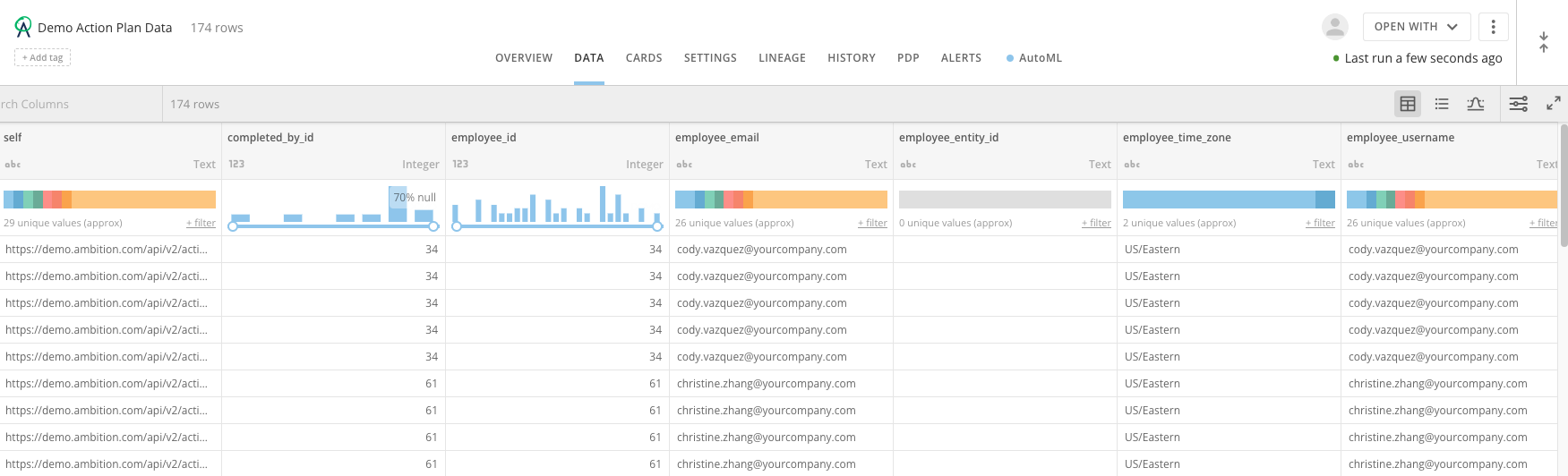Click the completed_by_id range slider left handle
1568x476 pixels.
[x=233, y=226]
